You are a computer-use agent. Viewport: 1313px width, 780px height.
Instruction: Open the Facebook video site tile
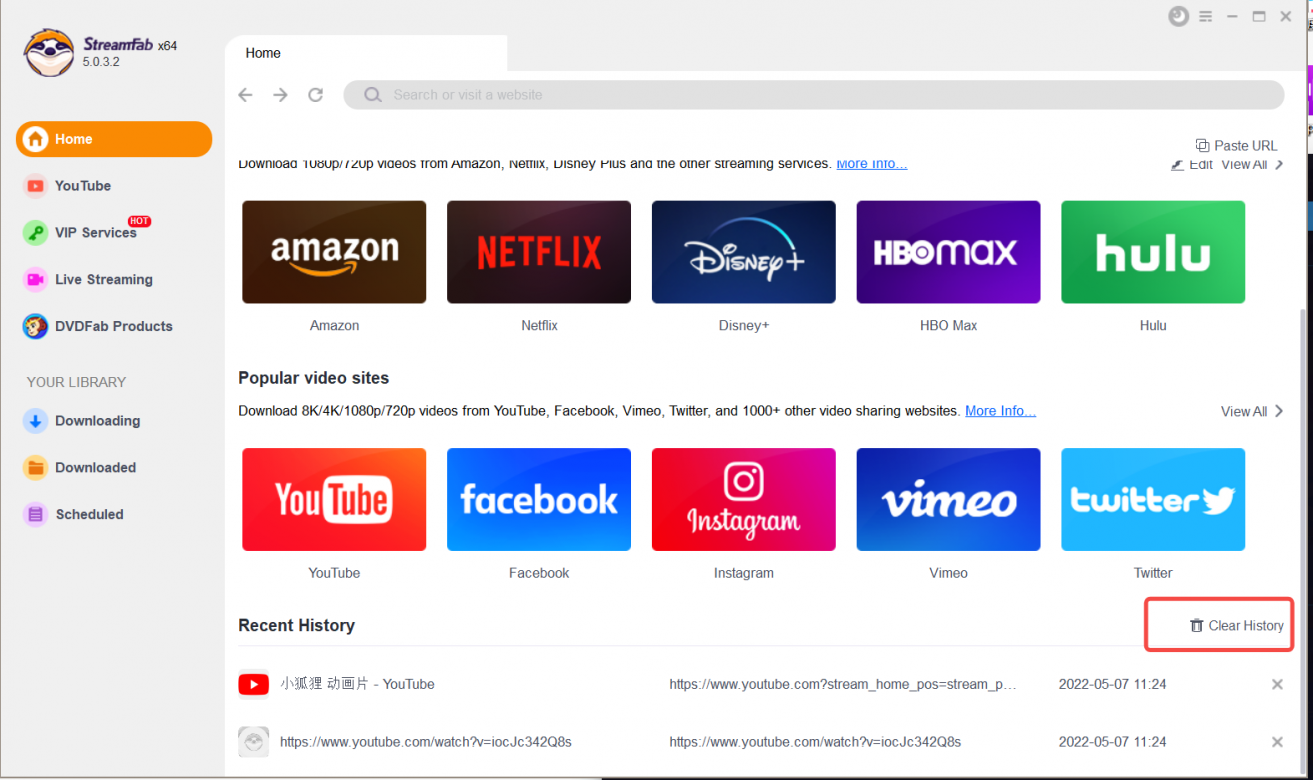click(x=539, y=499)
